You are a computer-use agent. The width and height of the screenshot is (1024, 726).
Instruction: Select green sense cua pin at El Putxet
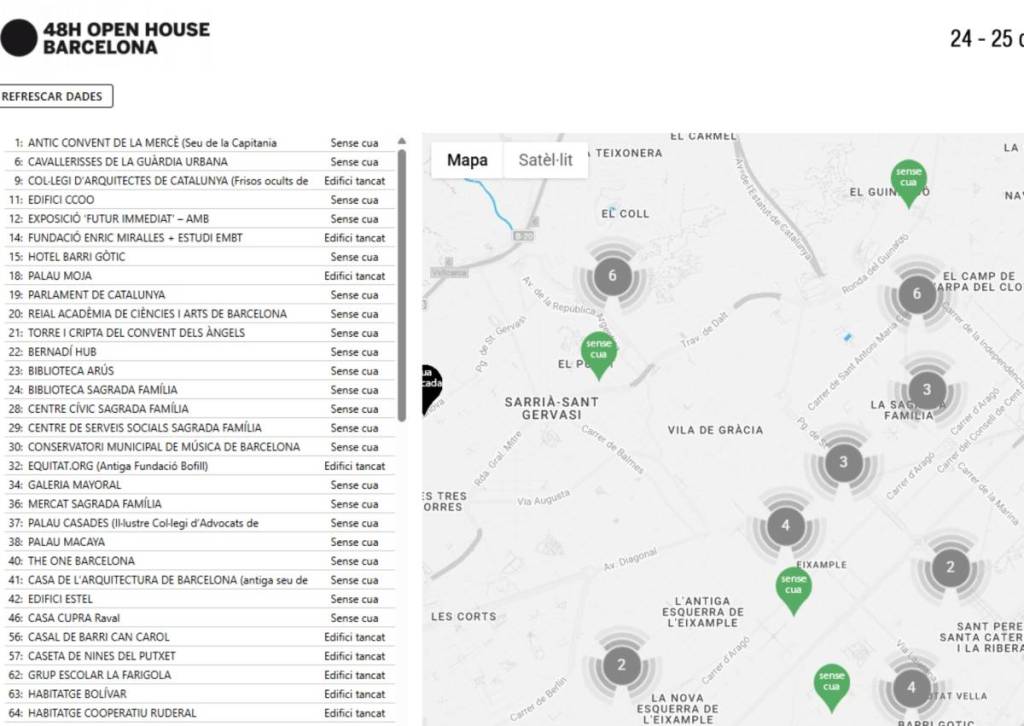pos(599,355)
